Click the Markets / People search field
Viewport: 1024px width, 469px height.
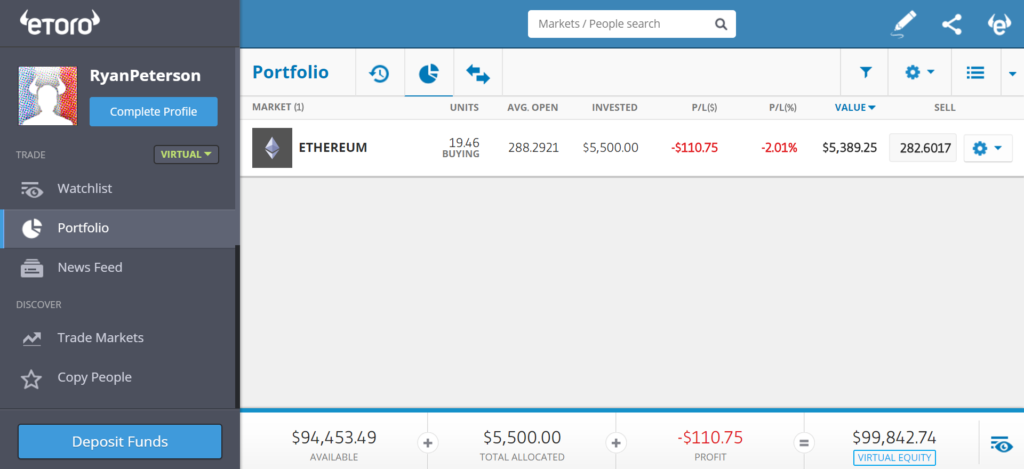632,24
